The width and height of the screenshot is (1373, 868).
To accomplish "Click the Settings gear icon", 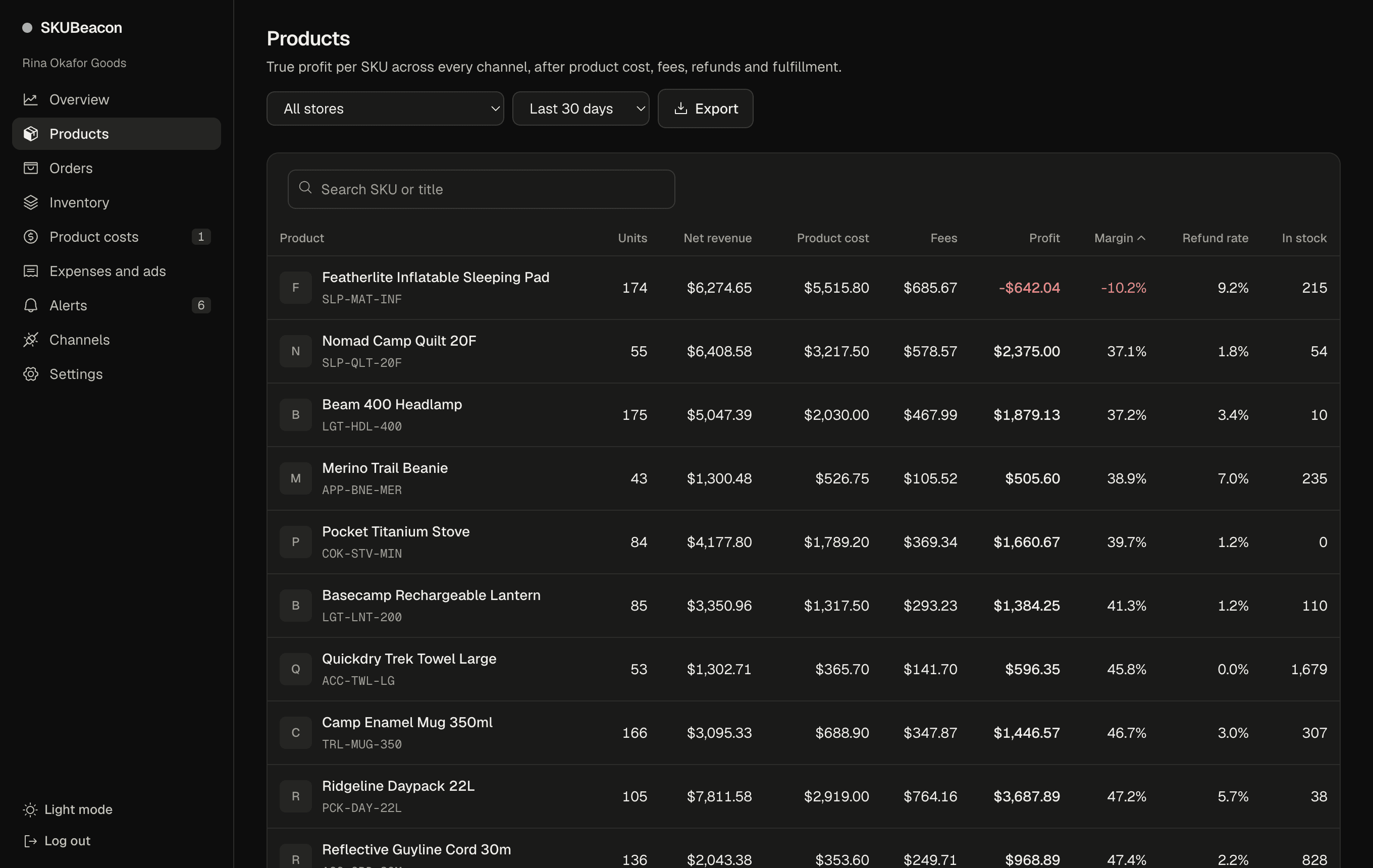I will [x=30, y=374].
